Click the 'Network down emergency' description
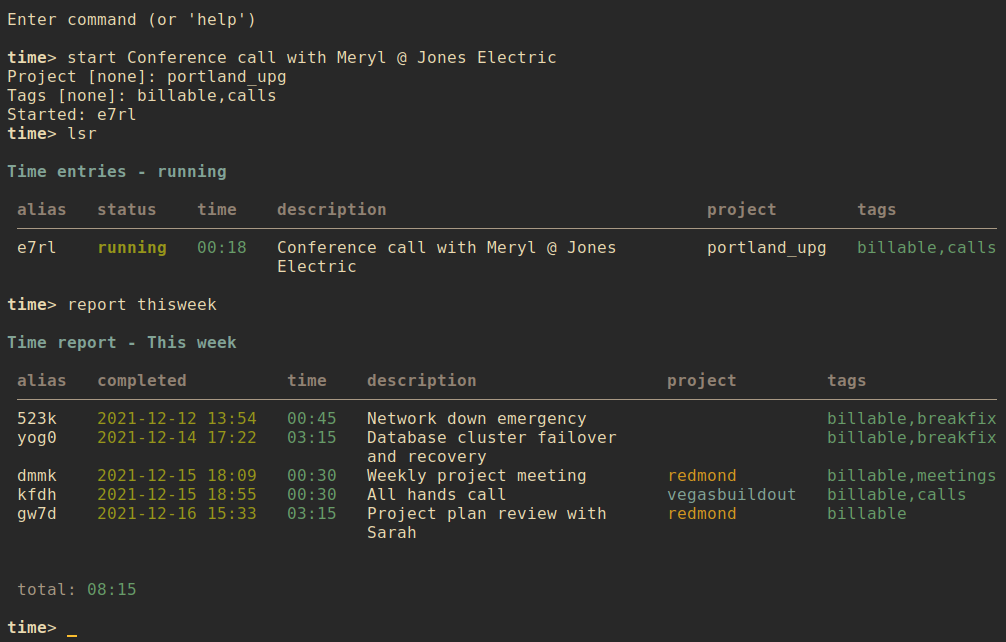Viewport: 1006px width, 642px height. 477,419
